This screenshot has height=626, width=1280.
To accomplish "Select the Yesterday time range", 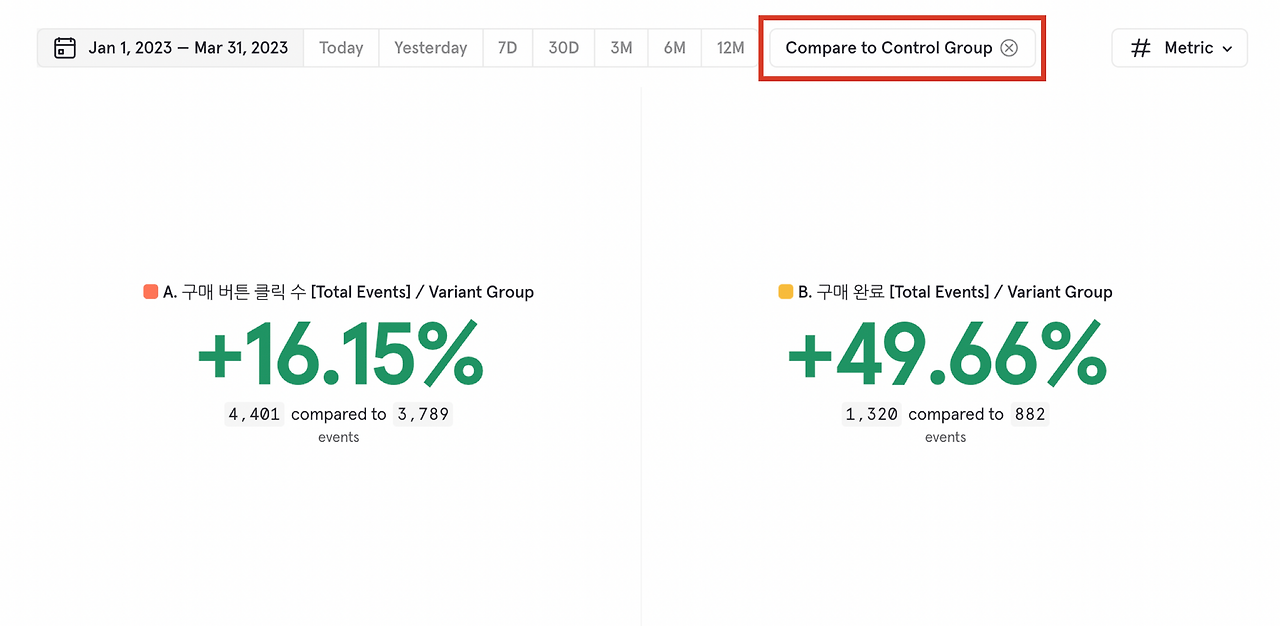I will click(x=430, y=48).
